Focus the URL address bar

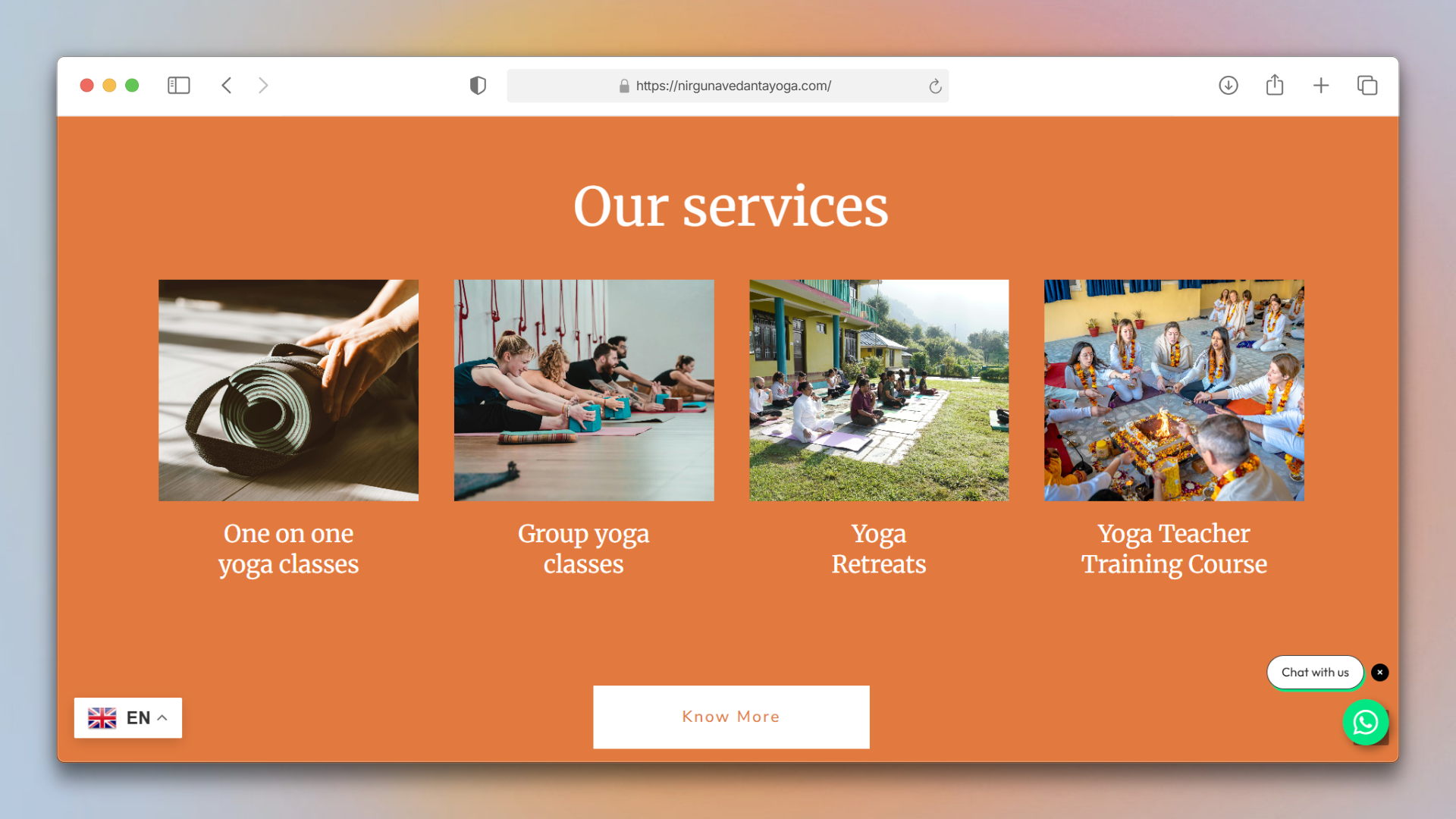click(727, 86)
